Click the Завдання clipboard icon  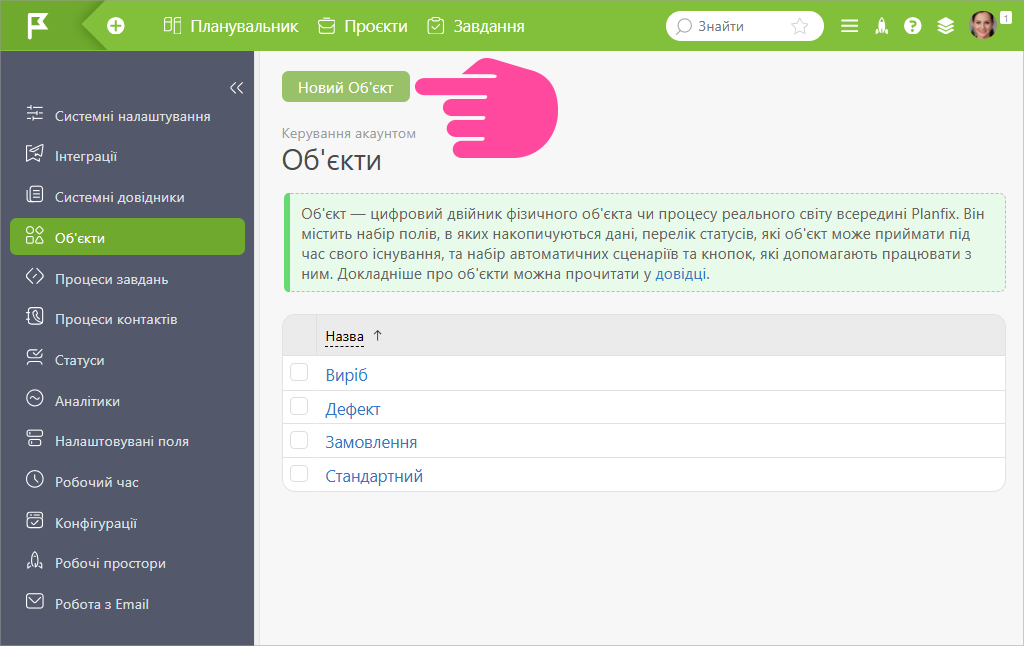(436, 26)
